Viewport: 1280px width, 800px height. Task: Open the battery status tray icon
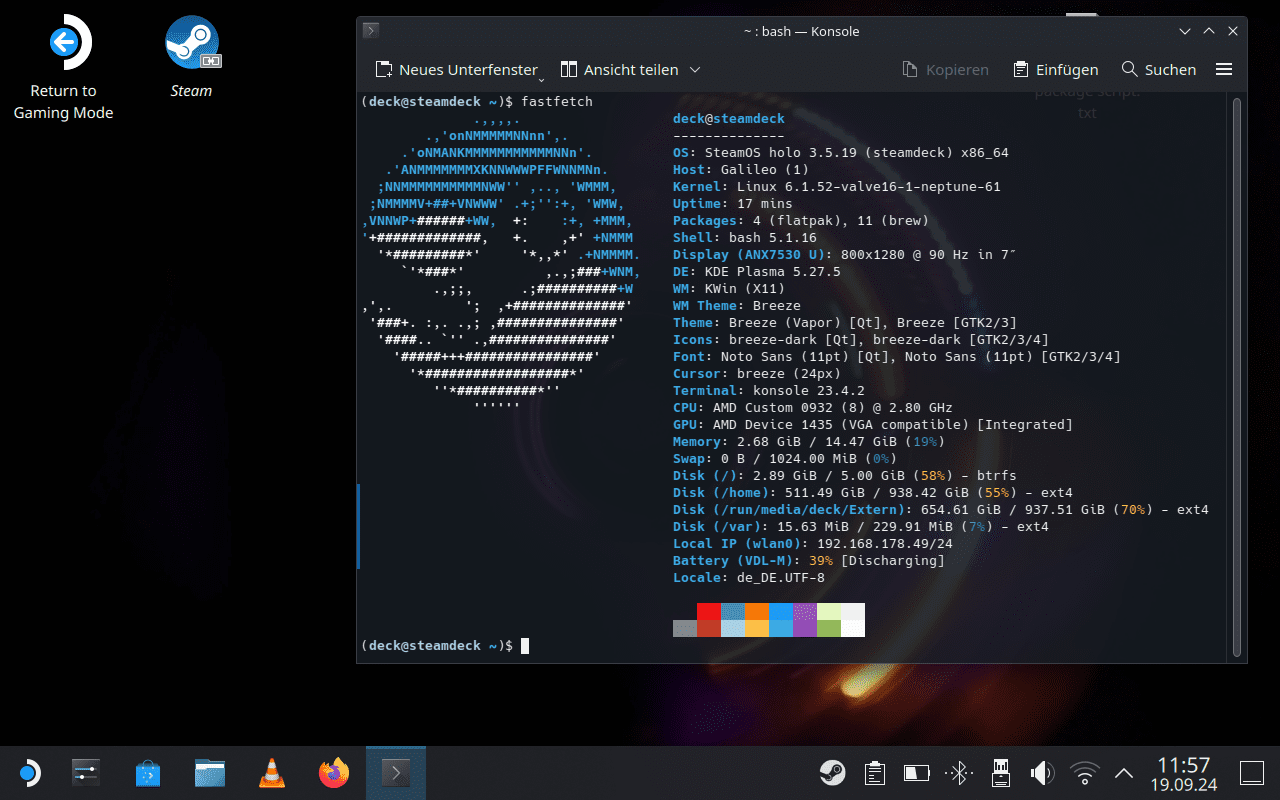click(916, 773)
